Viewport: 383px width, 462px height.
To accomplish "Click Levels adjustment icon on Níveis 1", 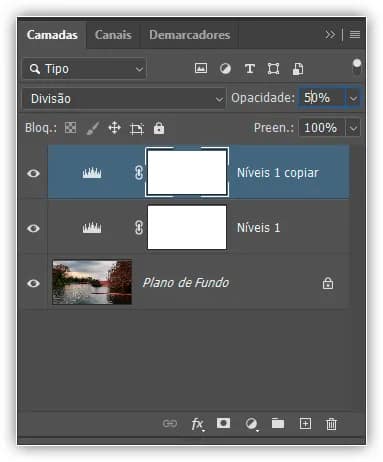I will pyautogui.click(x=92, y=228).
